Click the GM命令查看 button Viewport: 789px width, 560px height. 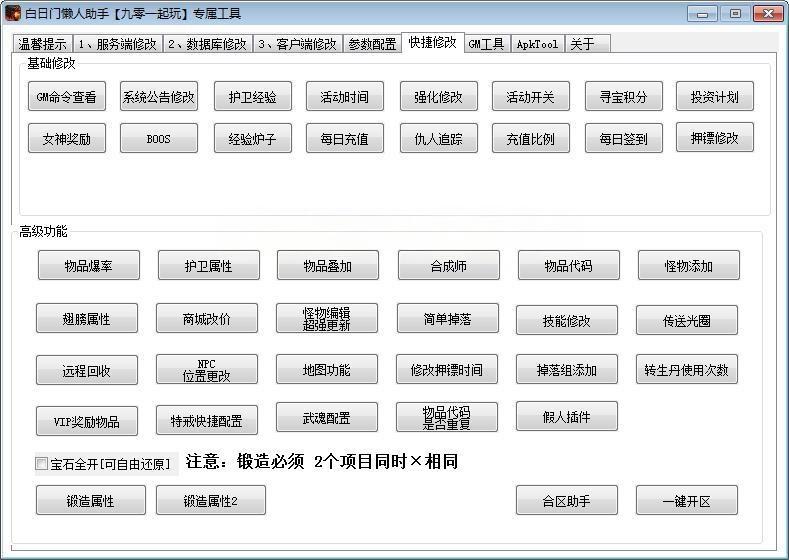[67, 97]
